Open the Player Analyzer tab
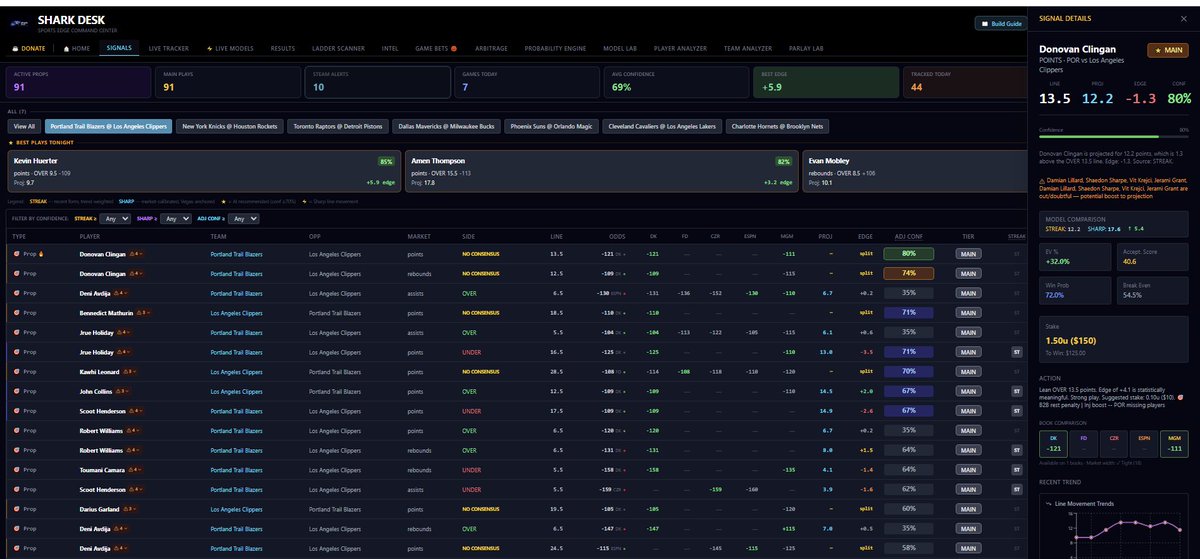Image resolution: width=1200 pixels, height=559 pixels. click(x=682, y=48)
